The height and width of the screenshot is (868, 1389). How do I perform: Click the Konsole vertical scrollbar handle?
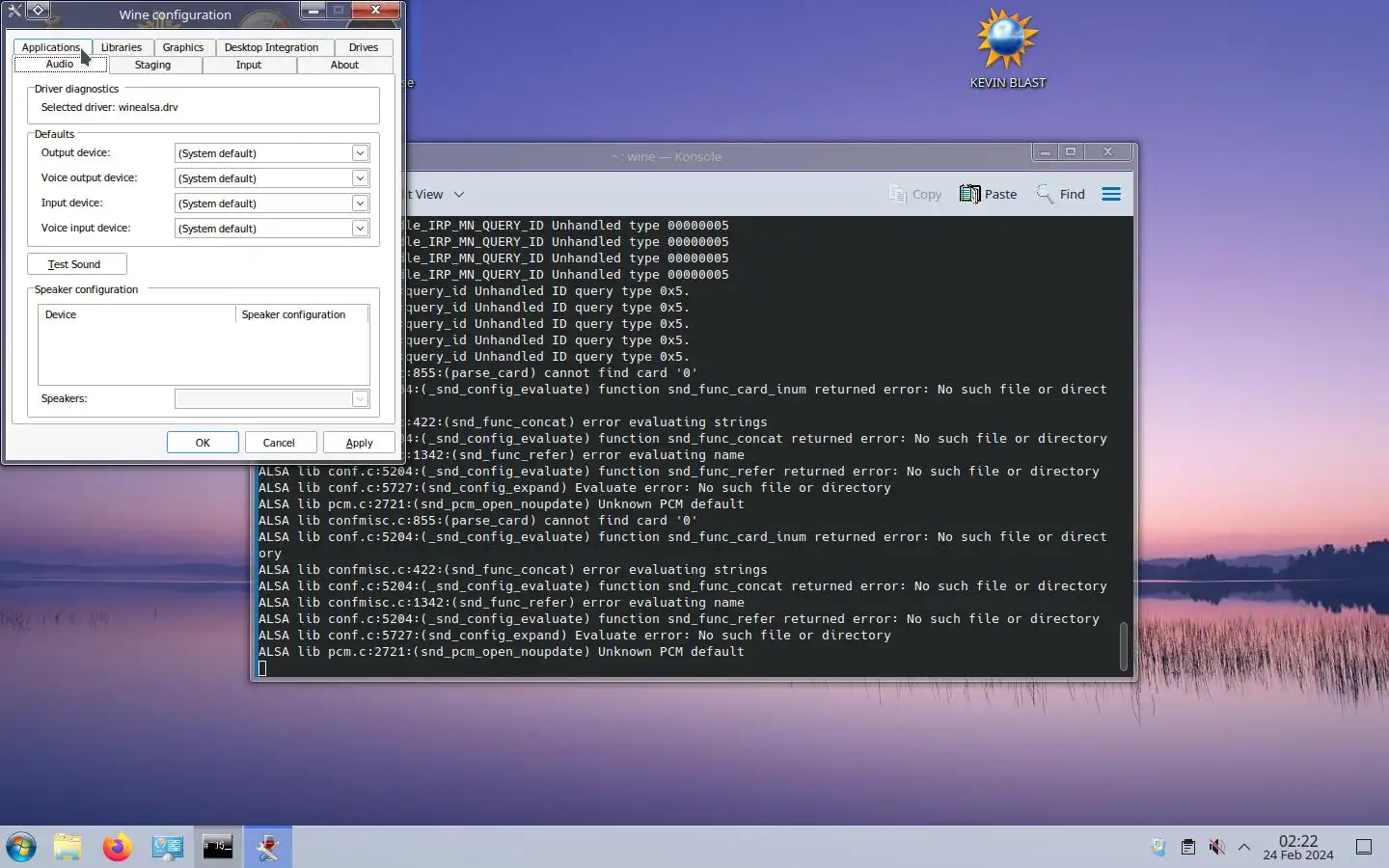[1124, 646]
